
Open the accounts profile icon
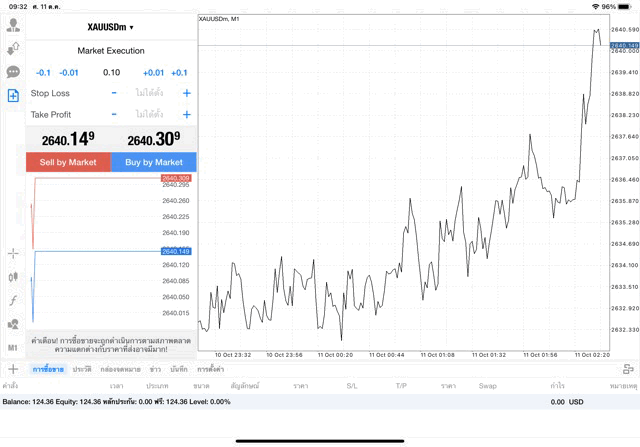pyautogui.click(x=13, y=25)
